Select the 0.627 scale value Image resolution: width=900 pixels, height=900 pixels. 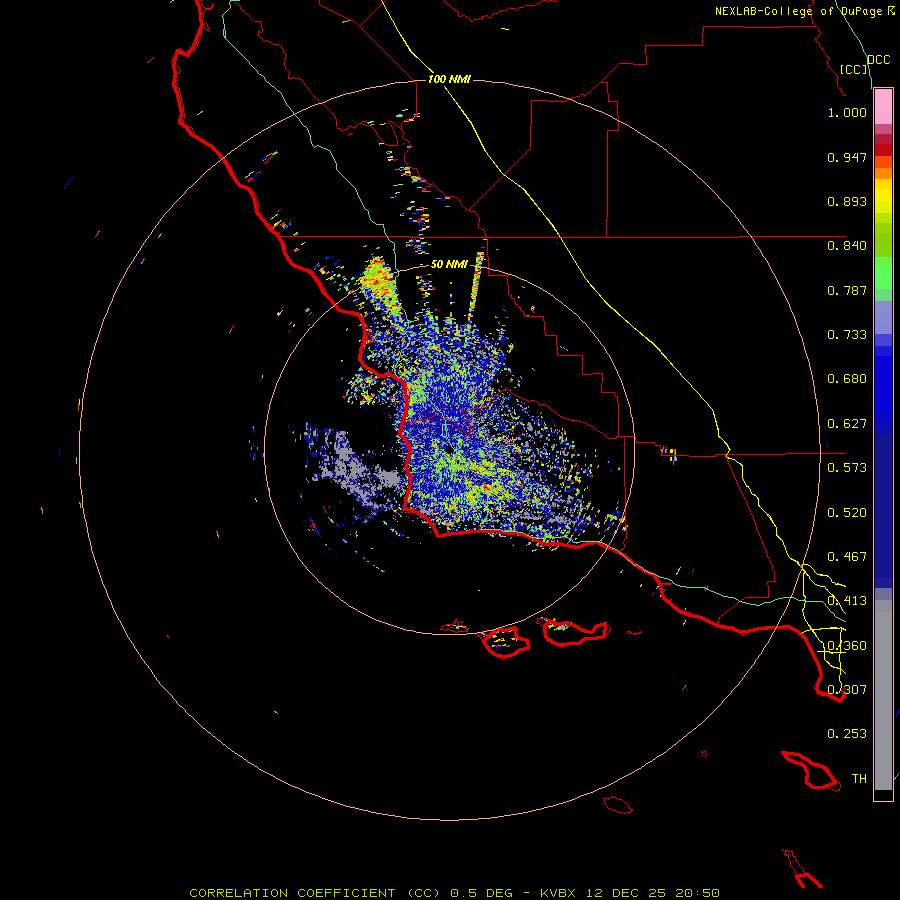pos(847,424)
